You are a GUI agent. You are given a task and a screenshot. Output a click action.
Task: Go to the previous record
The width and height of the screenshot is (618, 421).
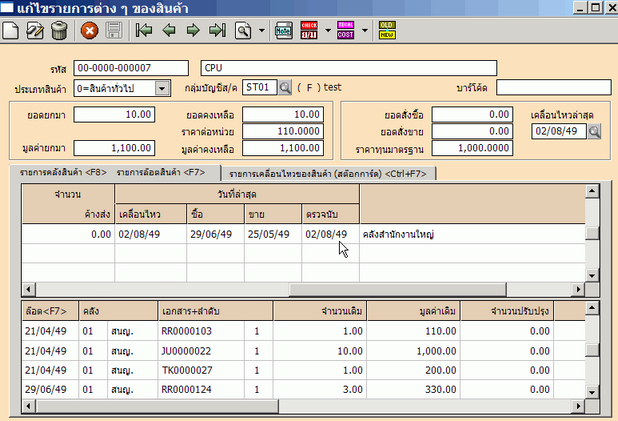click(168, 31)
